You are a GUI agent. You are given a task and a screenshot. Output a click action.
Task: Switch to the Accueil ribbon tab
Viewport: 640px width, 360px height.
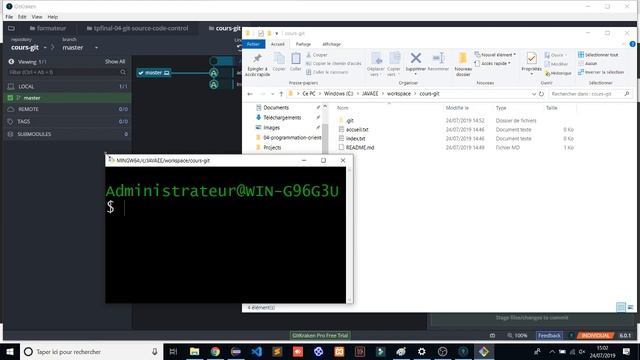(x=278, y=44)
